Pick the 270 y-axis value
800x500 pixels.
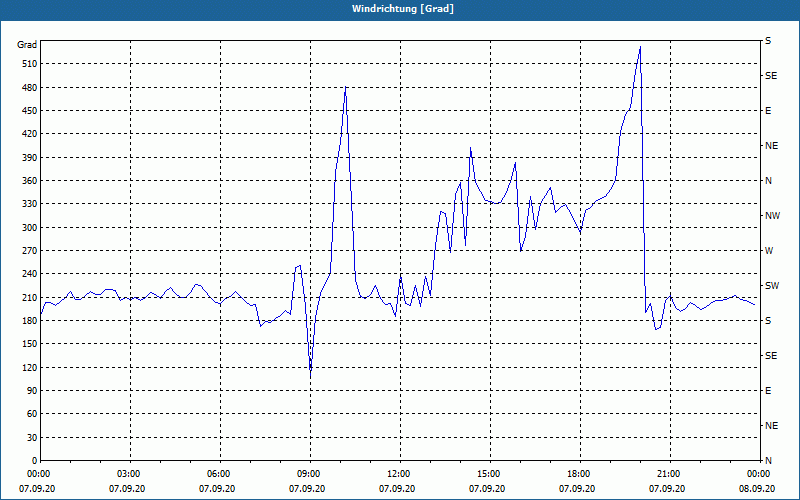pyautogui.click(x=30, y=251)
